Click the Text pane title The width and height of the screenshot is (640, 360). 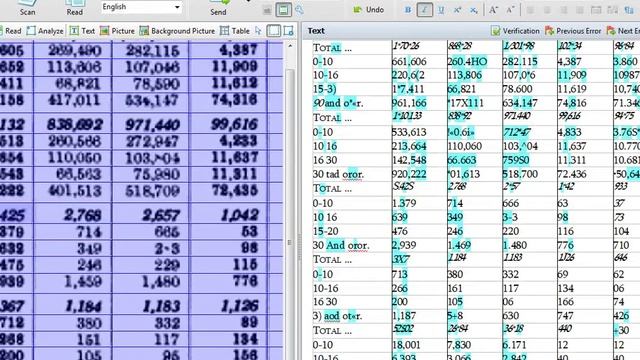[x=316, y=31]
